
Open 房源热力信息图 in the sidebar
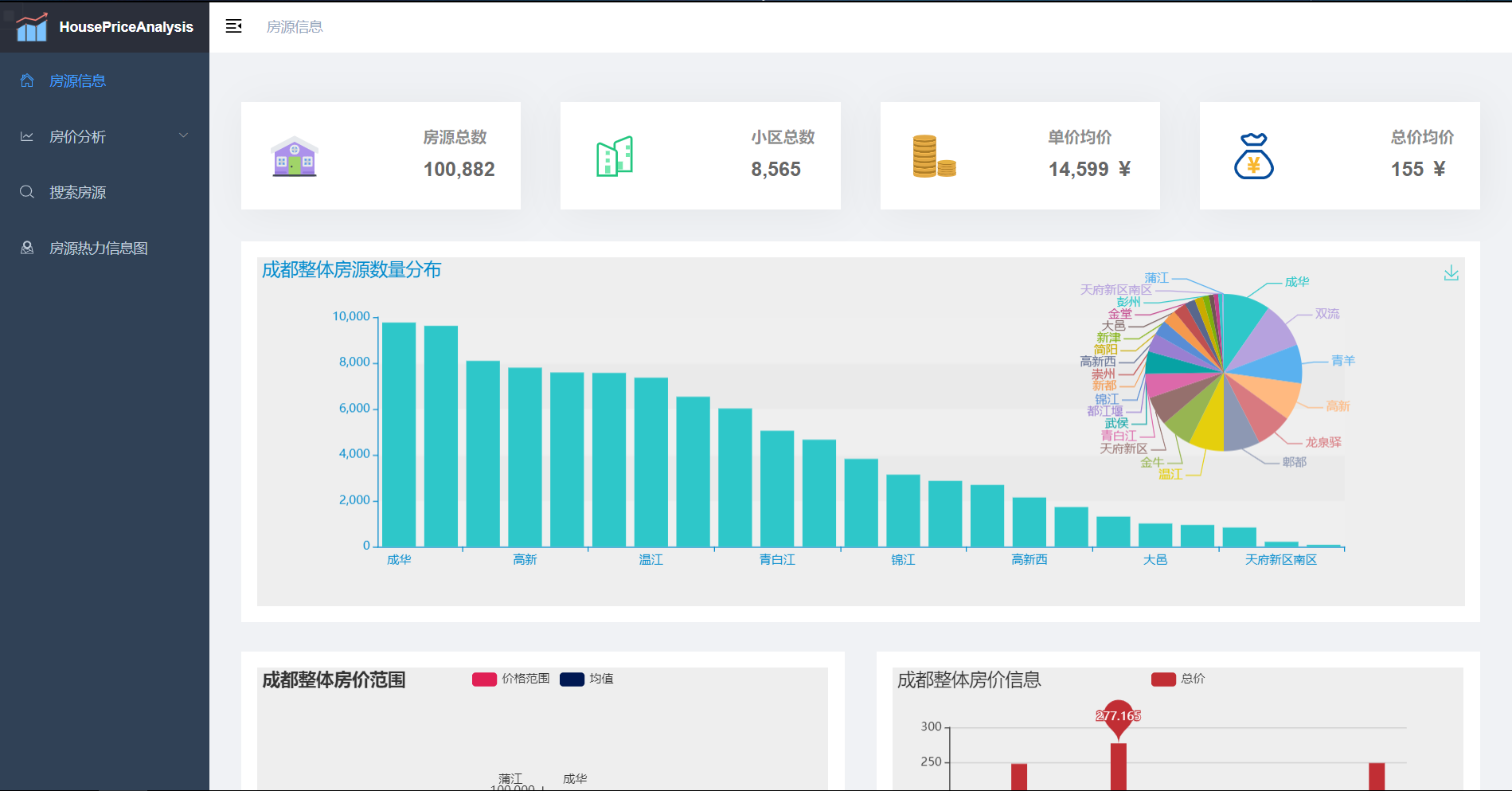point(104,248)
